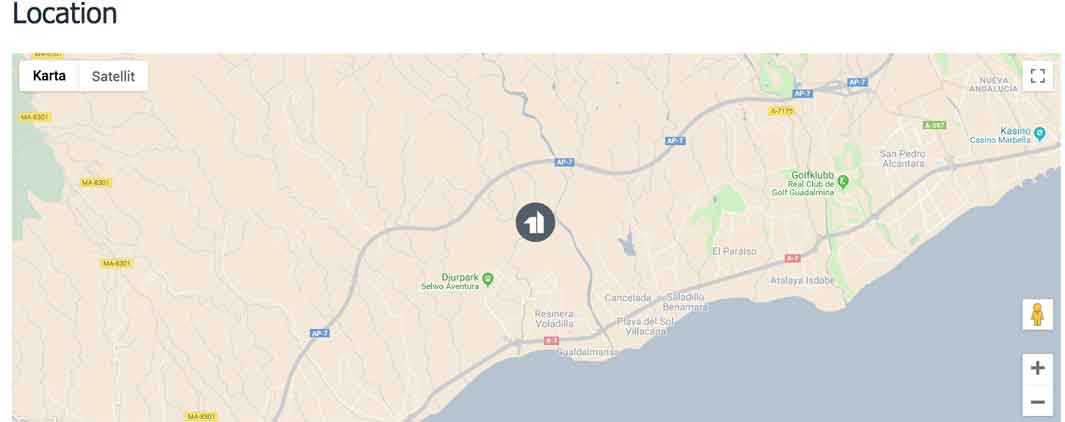Click the Cancelada place label
The height and width of the screenshot is (422, 1065).
(x=628, y=298)
